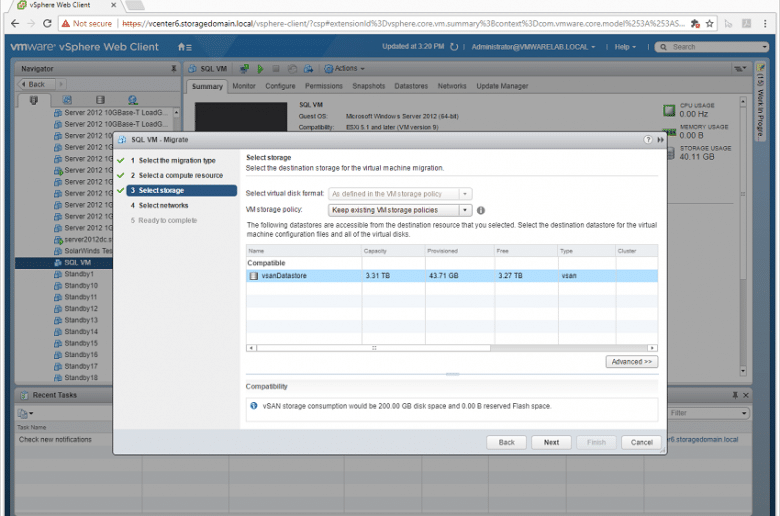The width and height of the screenshot is (780, 516).
Task: Select the Storage navigator tab icon
Action: coord(100,100)
